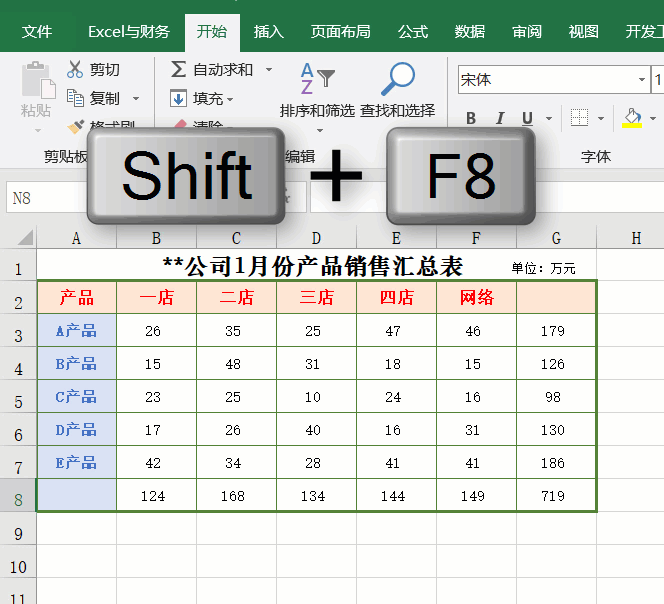The height and width of the screenshot is (604, 664).
Task: Toggle Italic formatting
Action: tap(500, 119)
